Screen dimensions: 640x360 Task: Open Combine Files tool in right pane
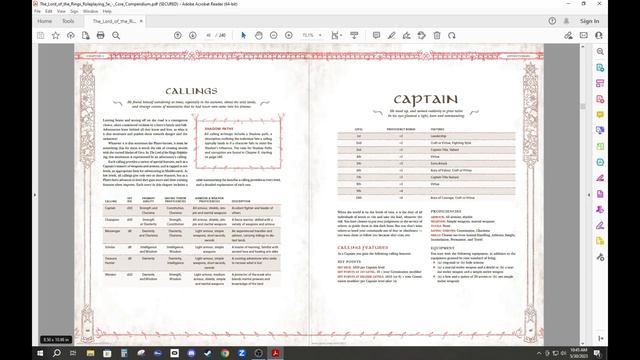click(x=600, y=130)
